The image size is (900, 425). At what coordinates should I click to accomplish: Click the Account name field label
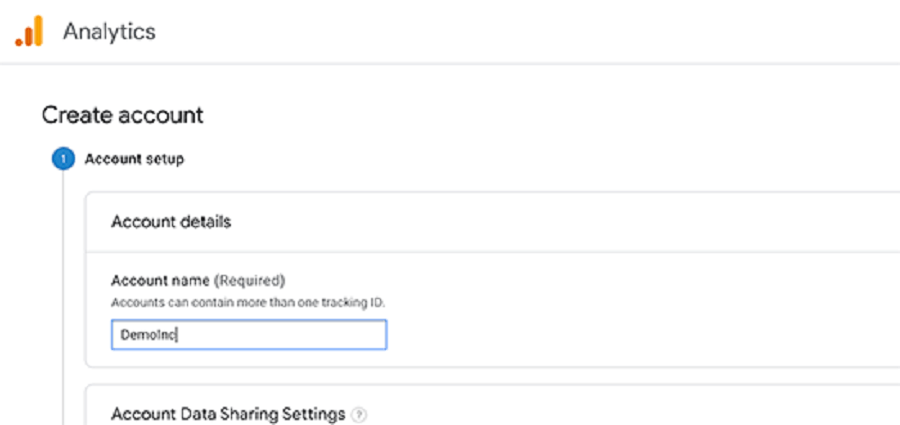pos(160,281)
